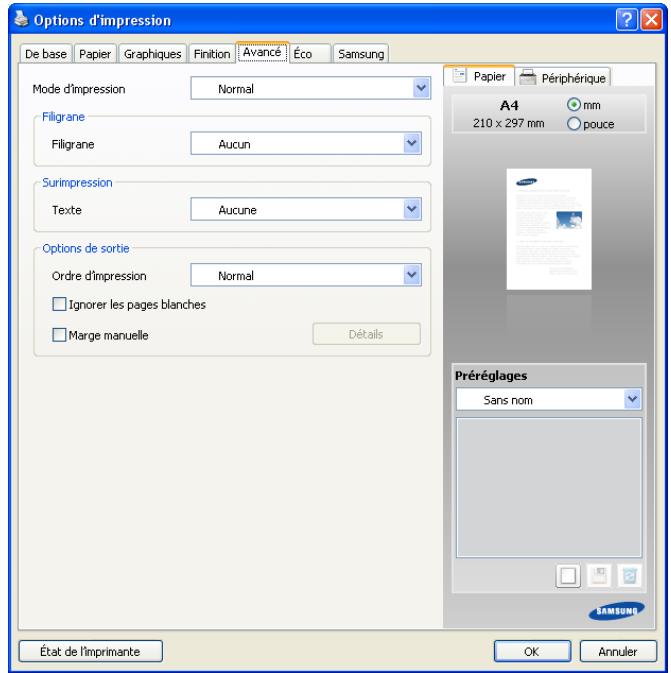The image size is (671, 673).
Task: Show the Périphérique preview panel tab
Action: (563, 78)
